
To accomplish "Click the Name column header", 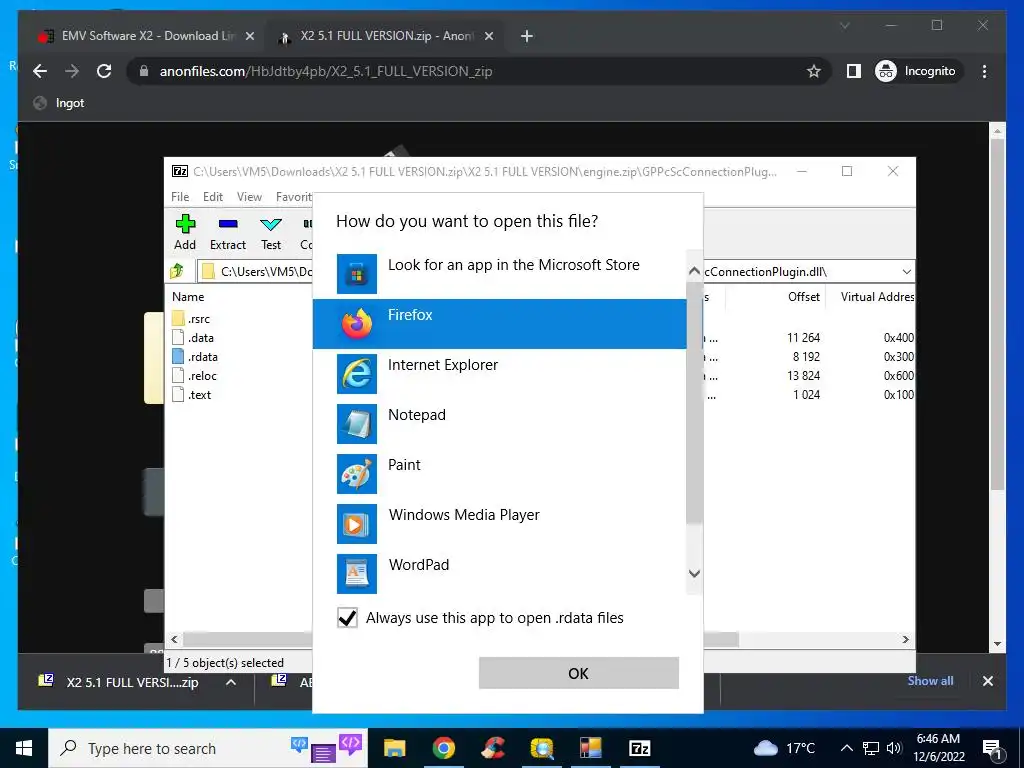I will (x=188, y=296).
